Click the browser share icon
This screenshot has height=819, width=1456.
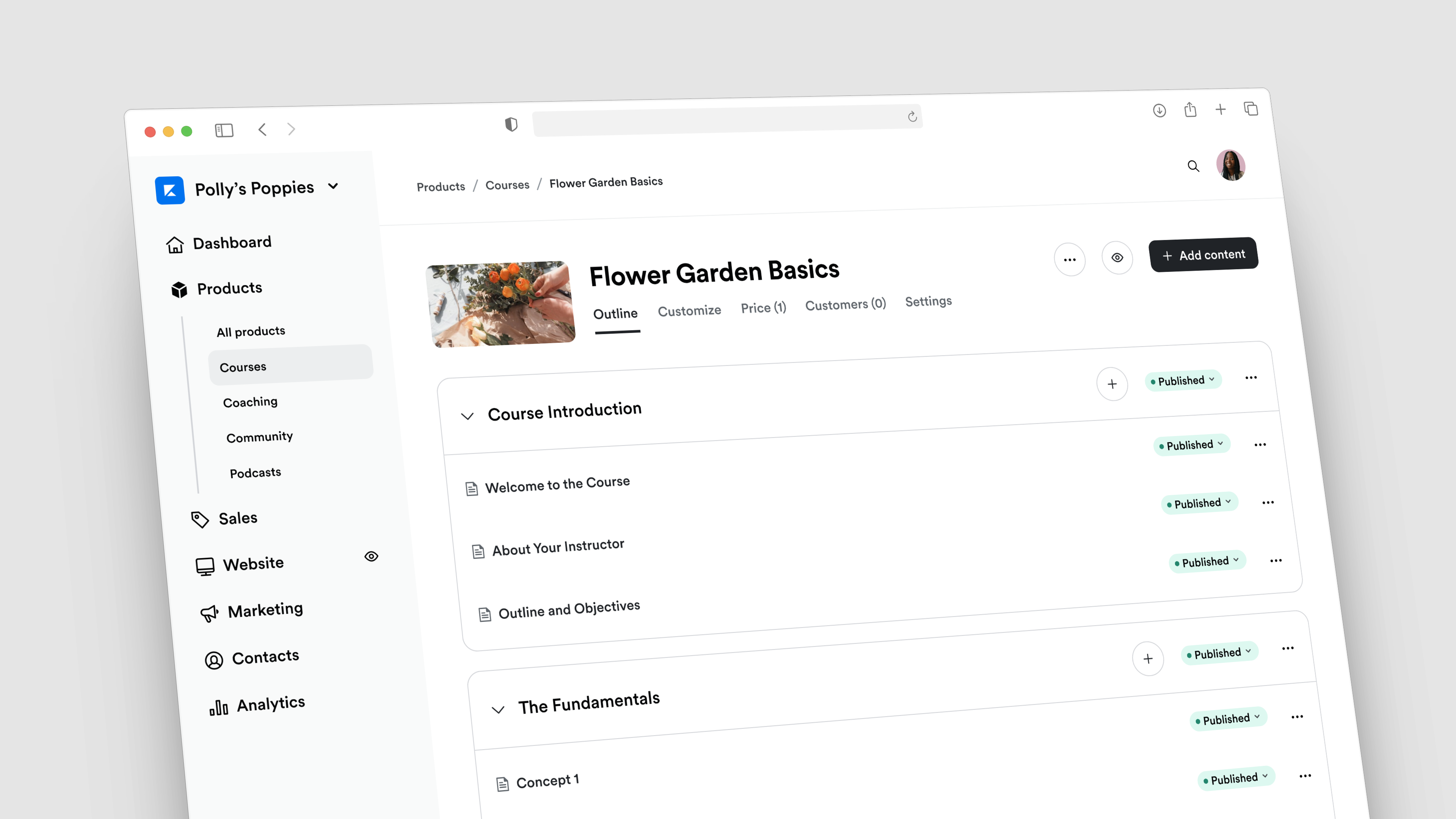tap(1190, 109)
